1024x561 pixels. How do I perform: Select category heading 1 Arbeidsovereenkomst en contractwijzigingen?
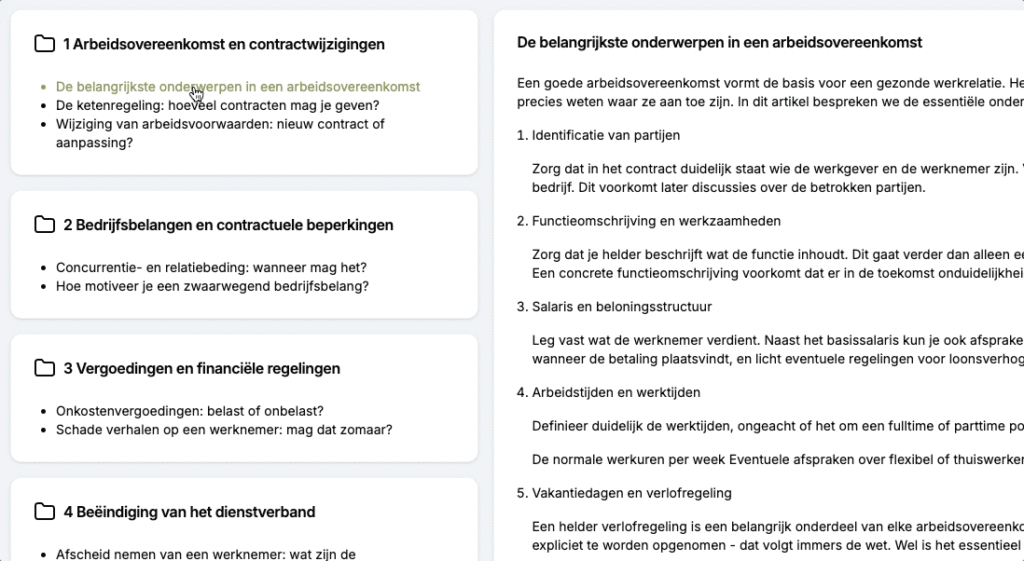pyautogui.click(x=223, y=44)
